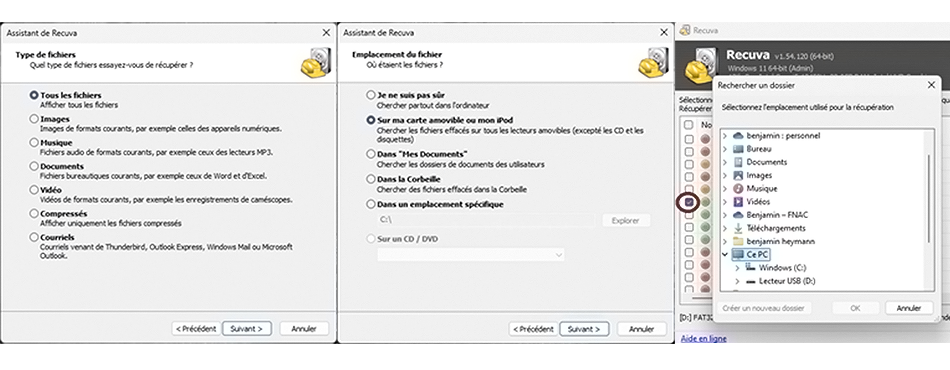Click the Vidéos film icon in the folder tree

pos(738,202)
